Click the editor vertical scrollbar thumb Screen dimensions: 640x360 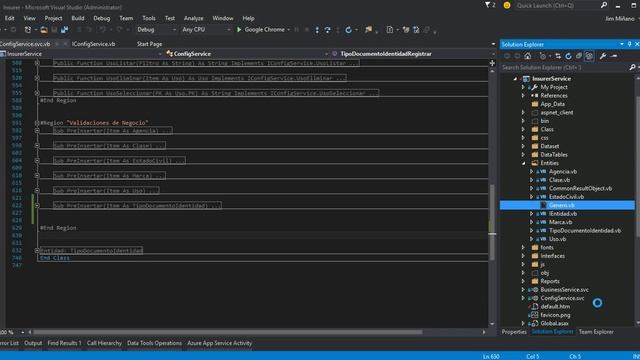[x=492, y=222]
